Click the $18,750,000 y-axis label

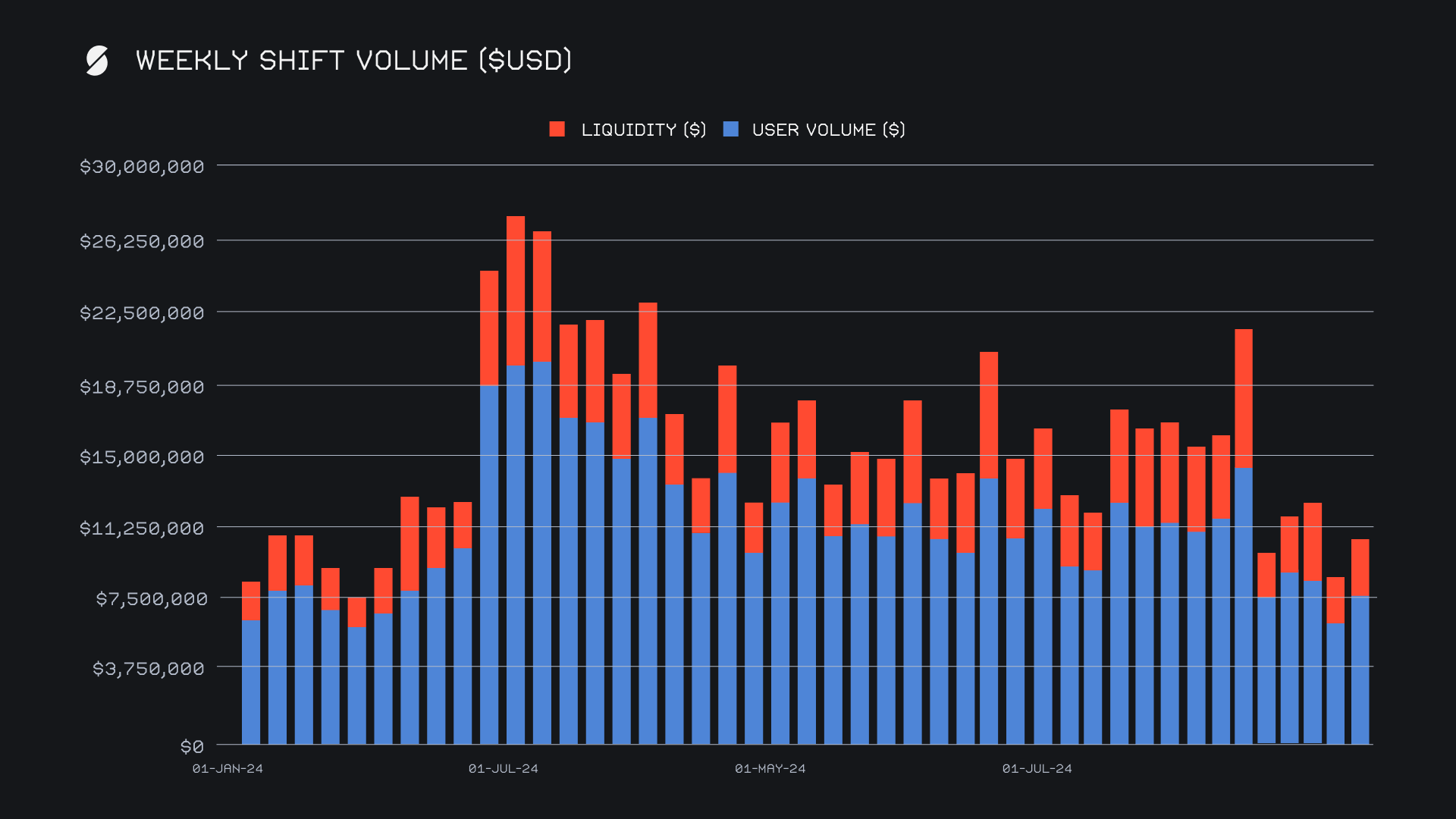click(142, 388)
